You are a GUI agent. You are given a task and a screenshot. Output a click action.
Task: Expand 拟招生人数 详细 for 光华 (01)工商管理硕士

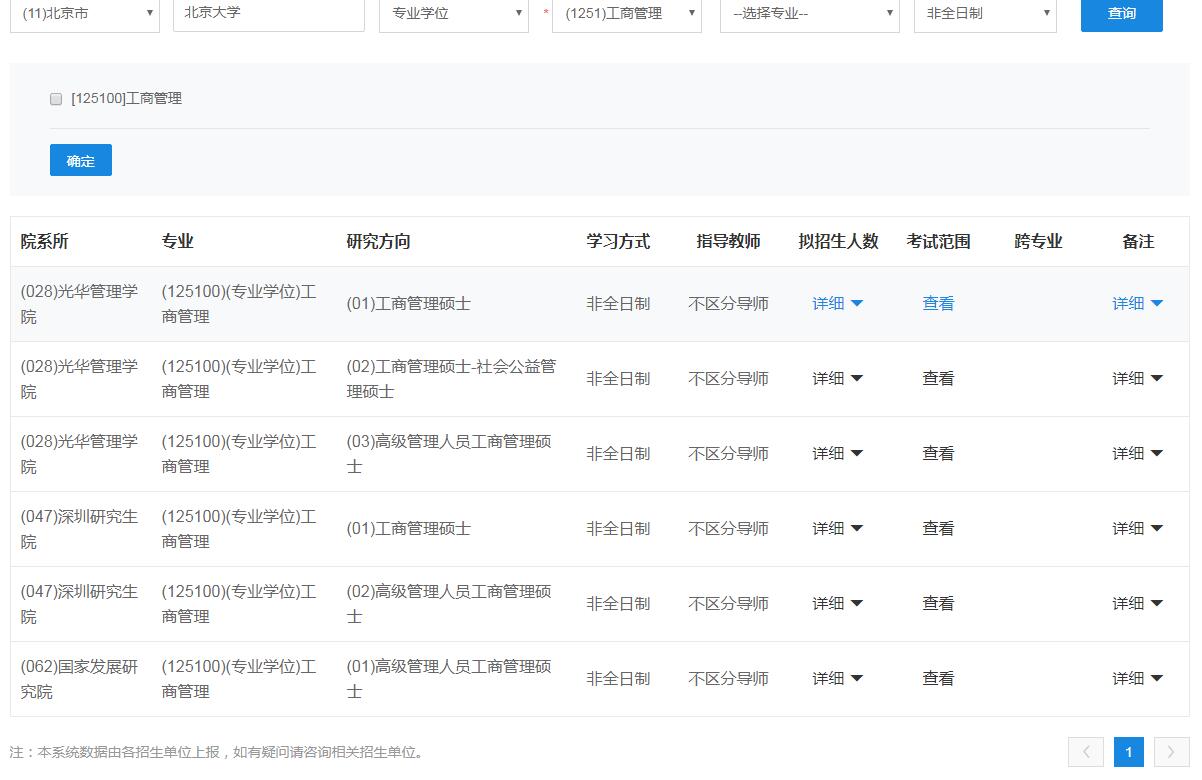[837, 304]
